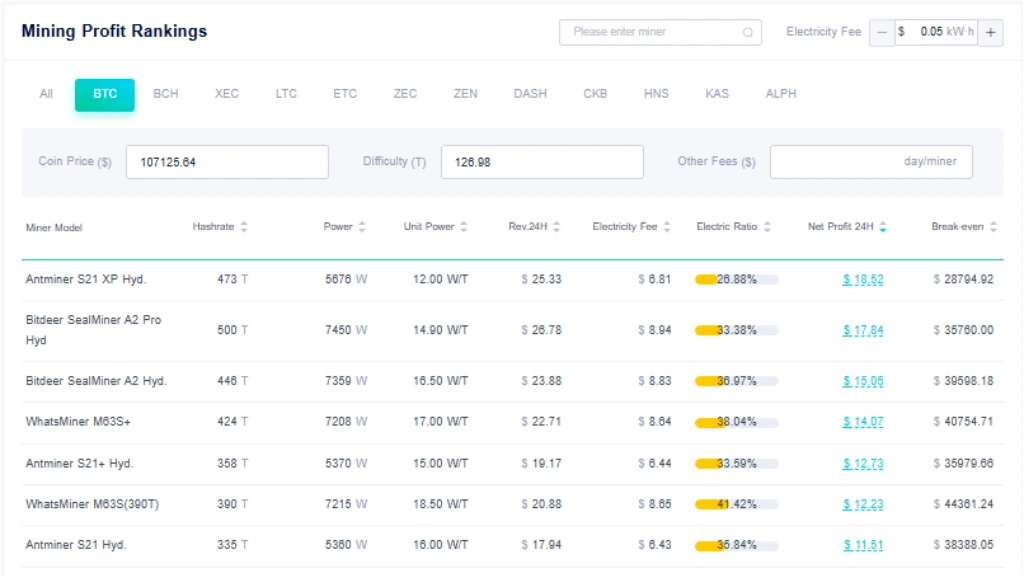Increase electricity fee with plus button
The height and width of the screenshot is (576, 1024).
[x=990, y=32]
